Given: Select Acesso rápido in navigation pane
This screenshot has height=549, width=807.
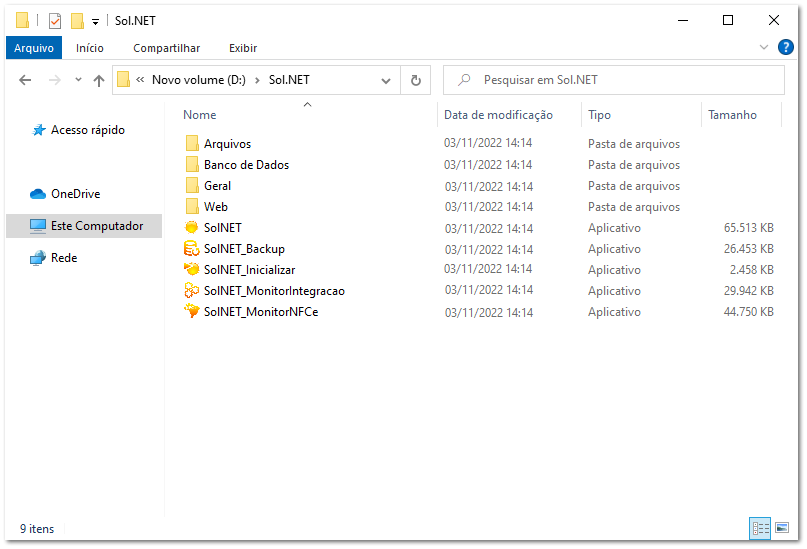Looking at the screenshot, I should click(x=87, y=130).
